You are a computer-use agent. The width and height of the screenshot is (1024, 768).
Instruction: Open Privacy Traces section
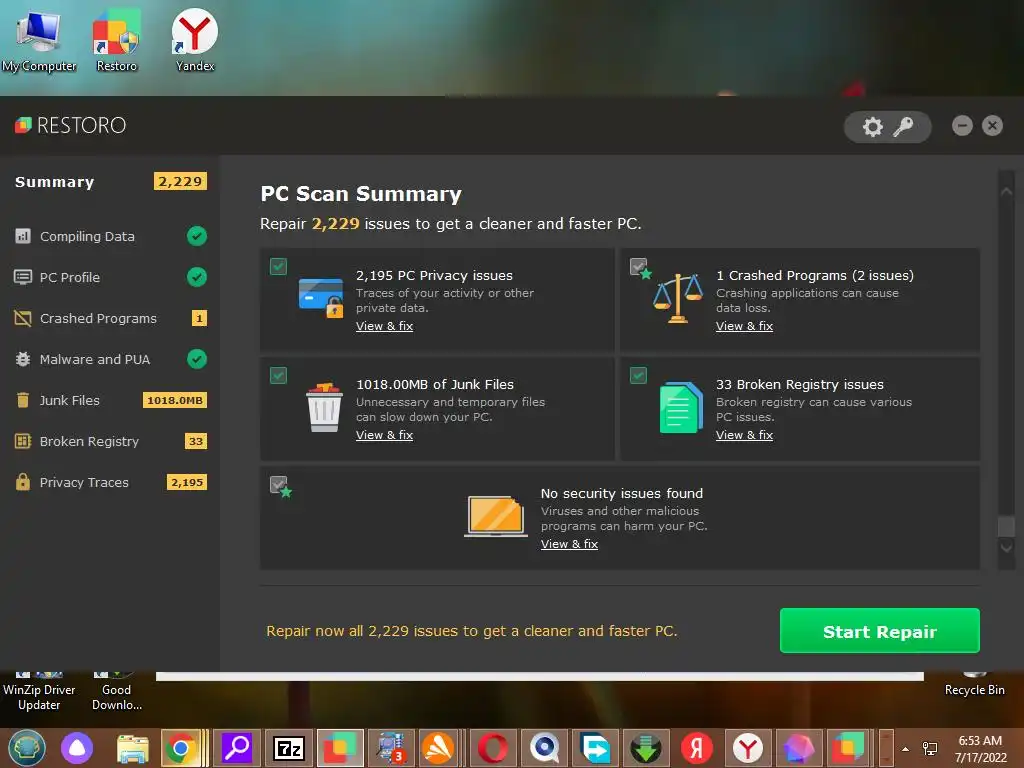pyautogui.click(x=110, y=482)
